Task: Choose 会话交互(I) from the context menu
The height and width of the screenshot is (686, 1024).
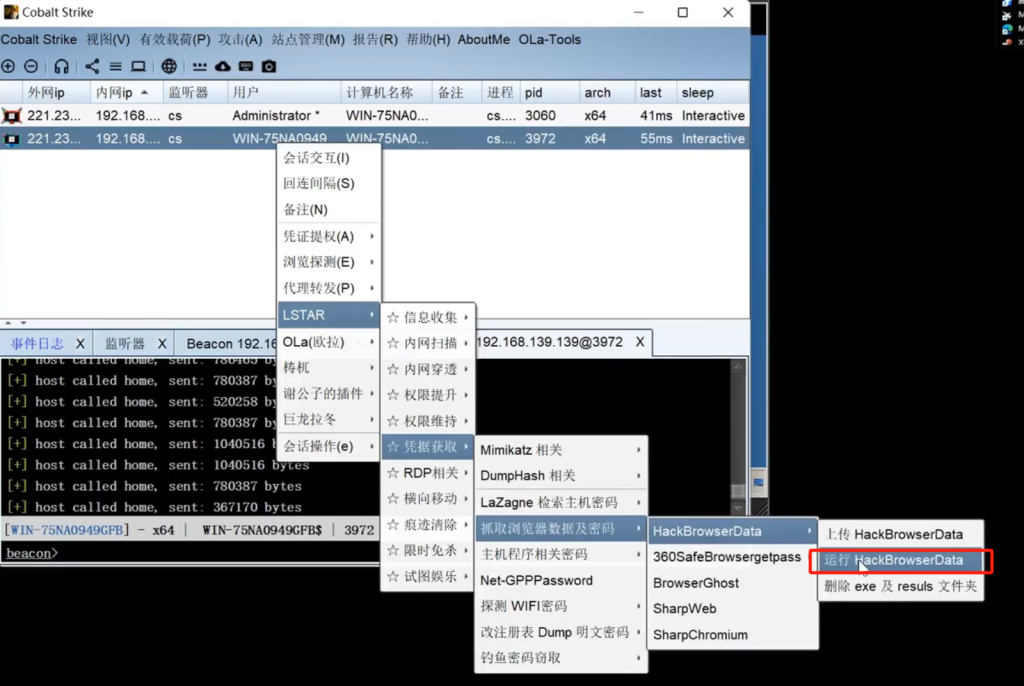Action: click(x=328, y=158)
